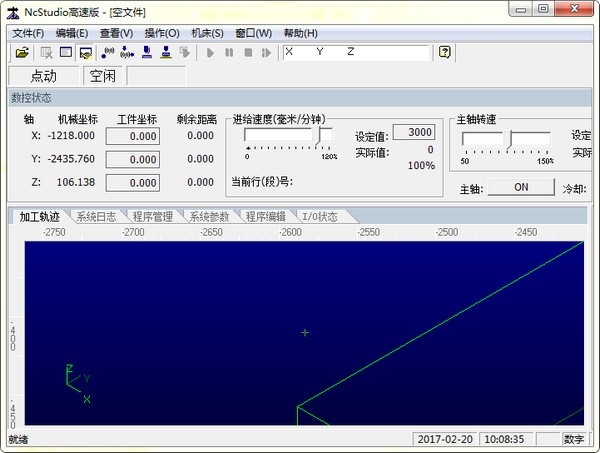Click the window view toolbar icon
The width and height of the screenshot is (600, 453).
pyautogui.click(x=66, y=52)
